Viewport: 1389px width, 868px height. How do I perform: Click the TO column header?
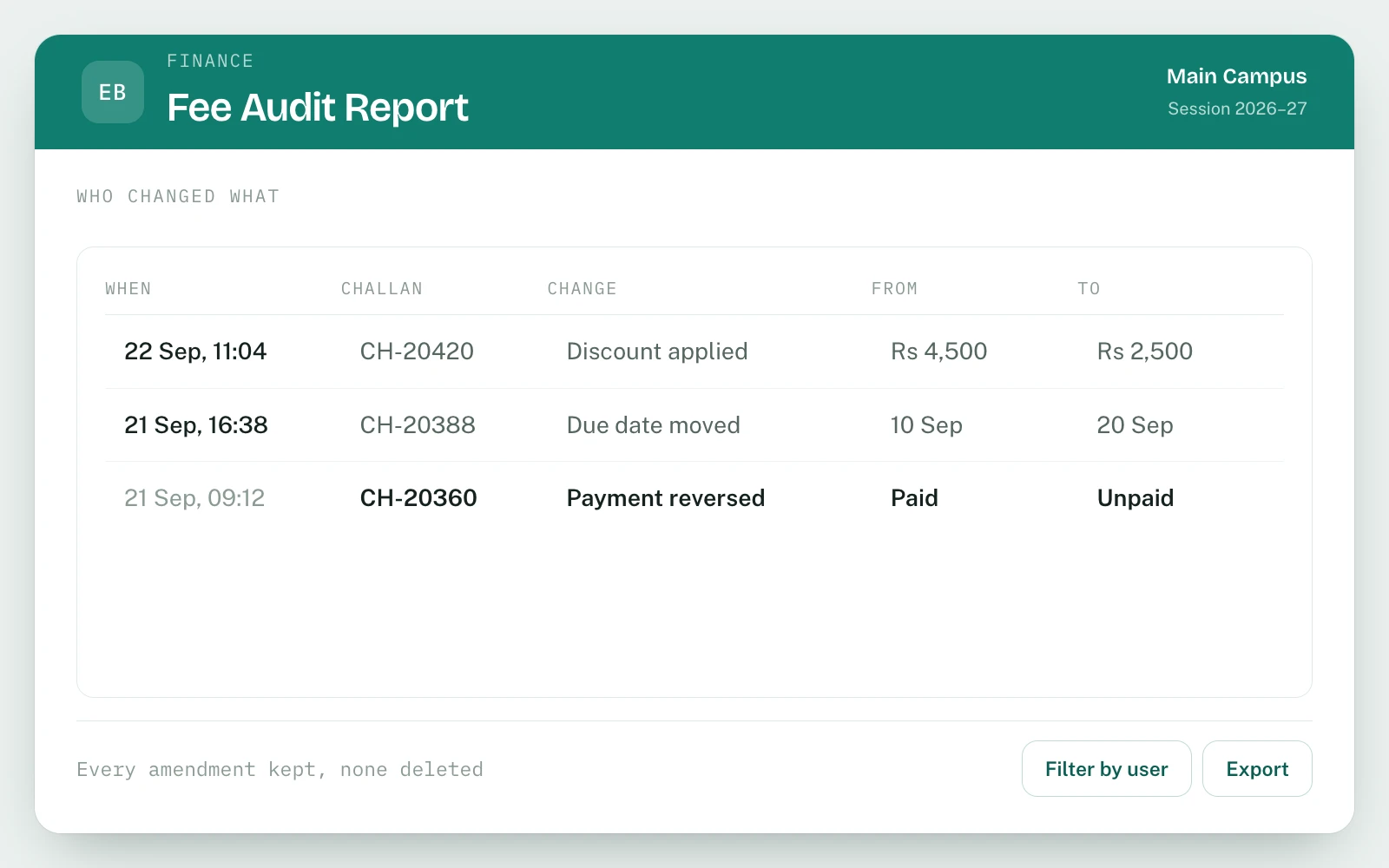[x=1089, y=288]
